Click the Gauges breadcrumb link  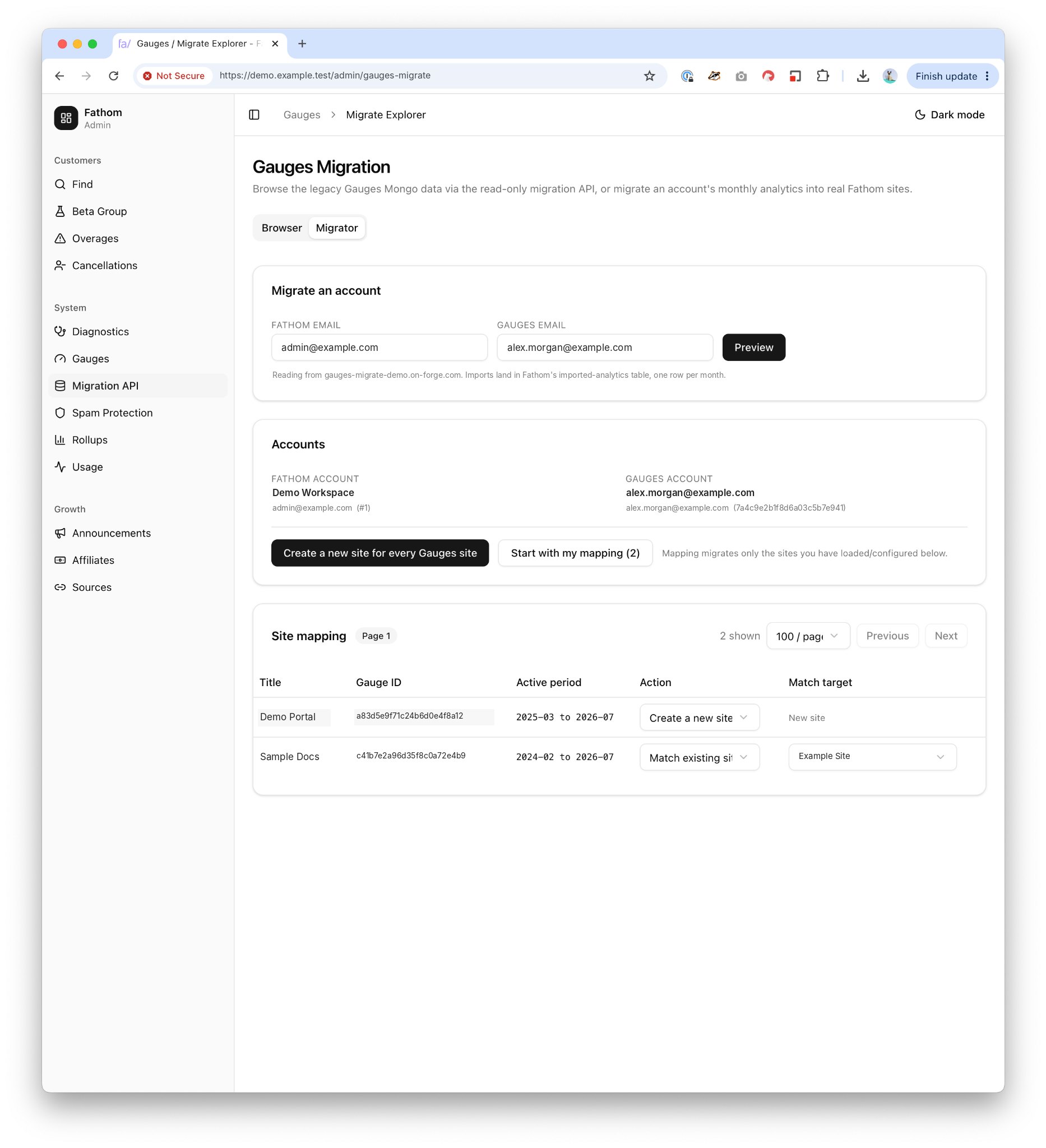click(302, 114)
